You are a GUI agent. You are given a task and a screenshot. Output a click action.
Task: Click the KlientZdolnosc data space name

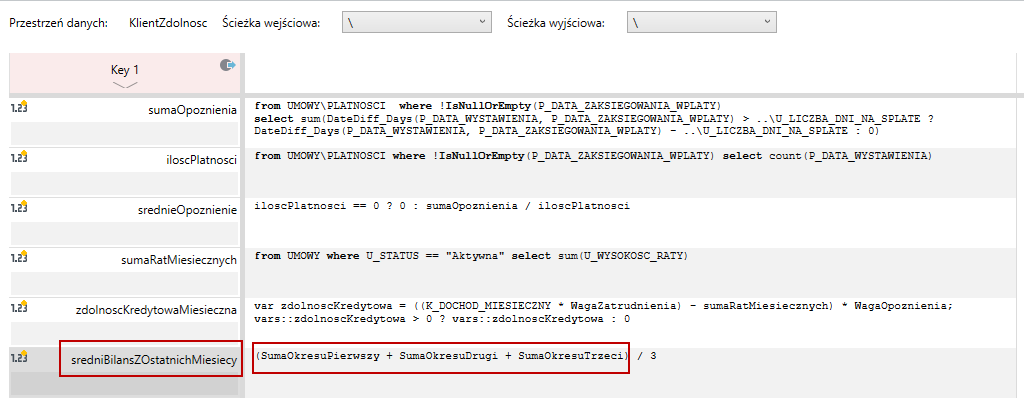[x=168, y=23]
